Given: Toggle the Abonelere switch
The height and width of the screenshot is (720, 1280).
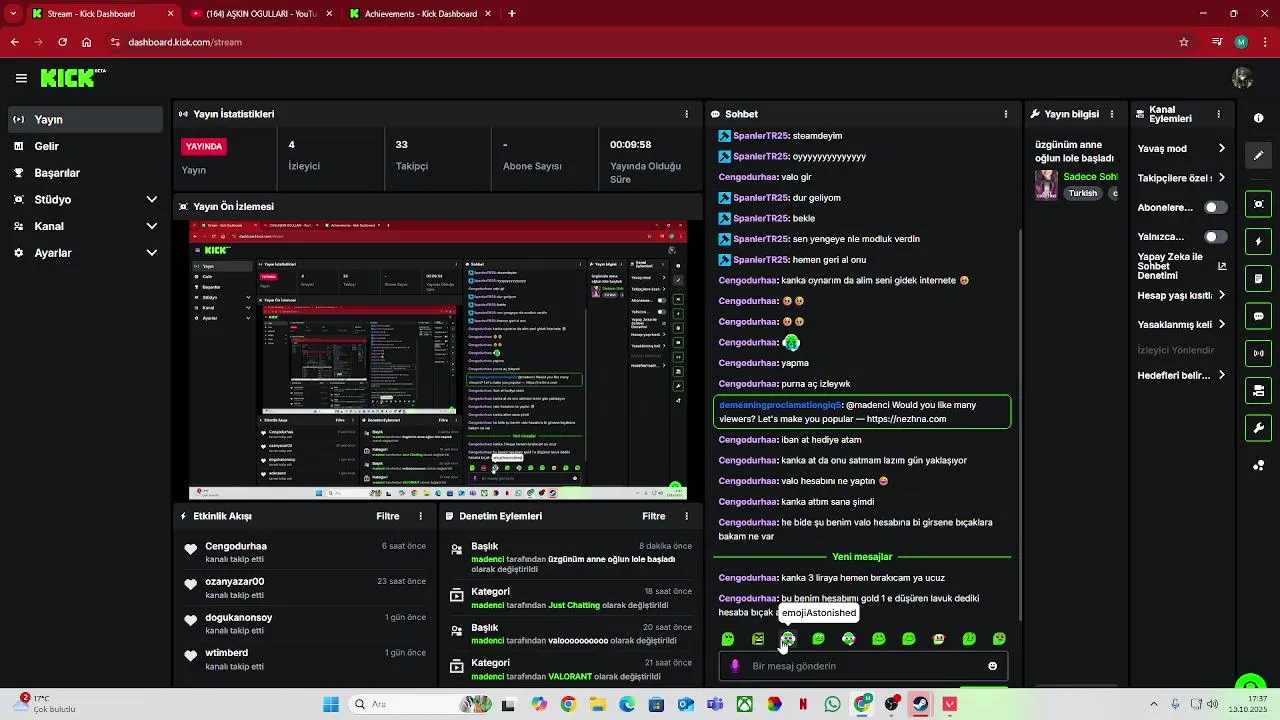Looking at the screenshot, I should pyautogui.click(x=1215, y=208).
